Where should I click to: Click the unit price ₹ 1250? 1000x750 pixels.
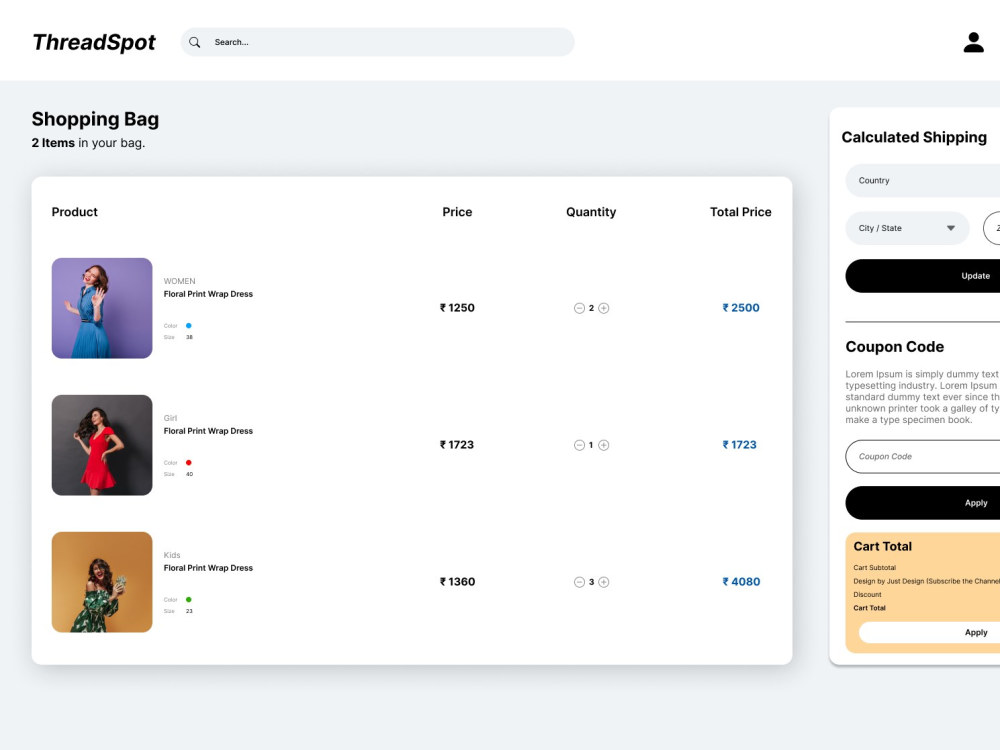tap(457, 308)
